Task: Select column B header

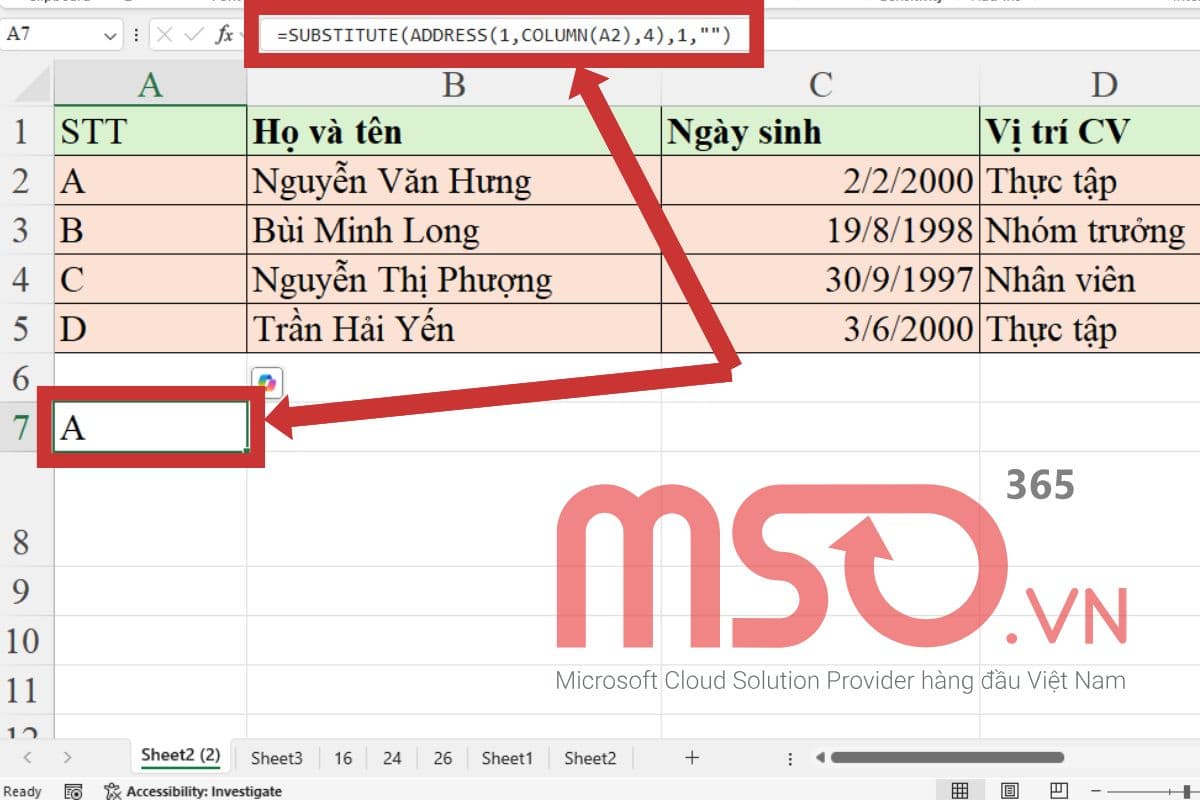Action: click(454, 84)
